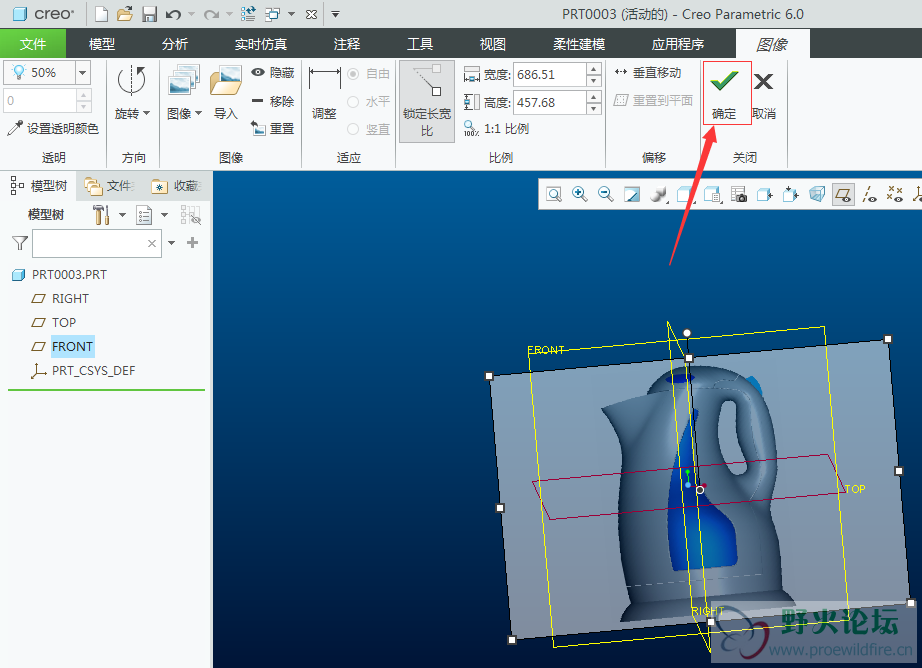Click the height (高度) input field
This screenshot has height=668, width=922.
(x=549, y=102)
